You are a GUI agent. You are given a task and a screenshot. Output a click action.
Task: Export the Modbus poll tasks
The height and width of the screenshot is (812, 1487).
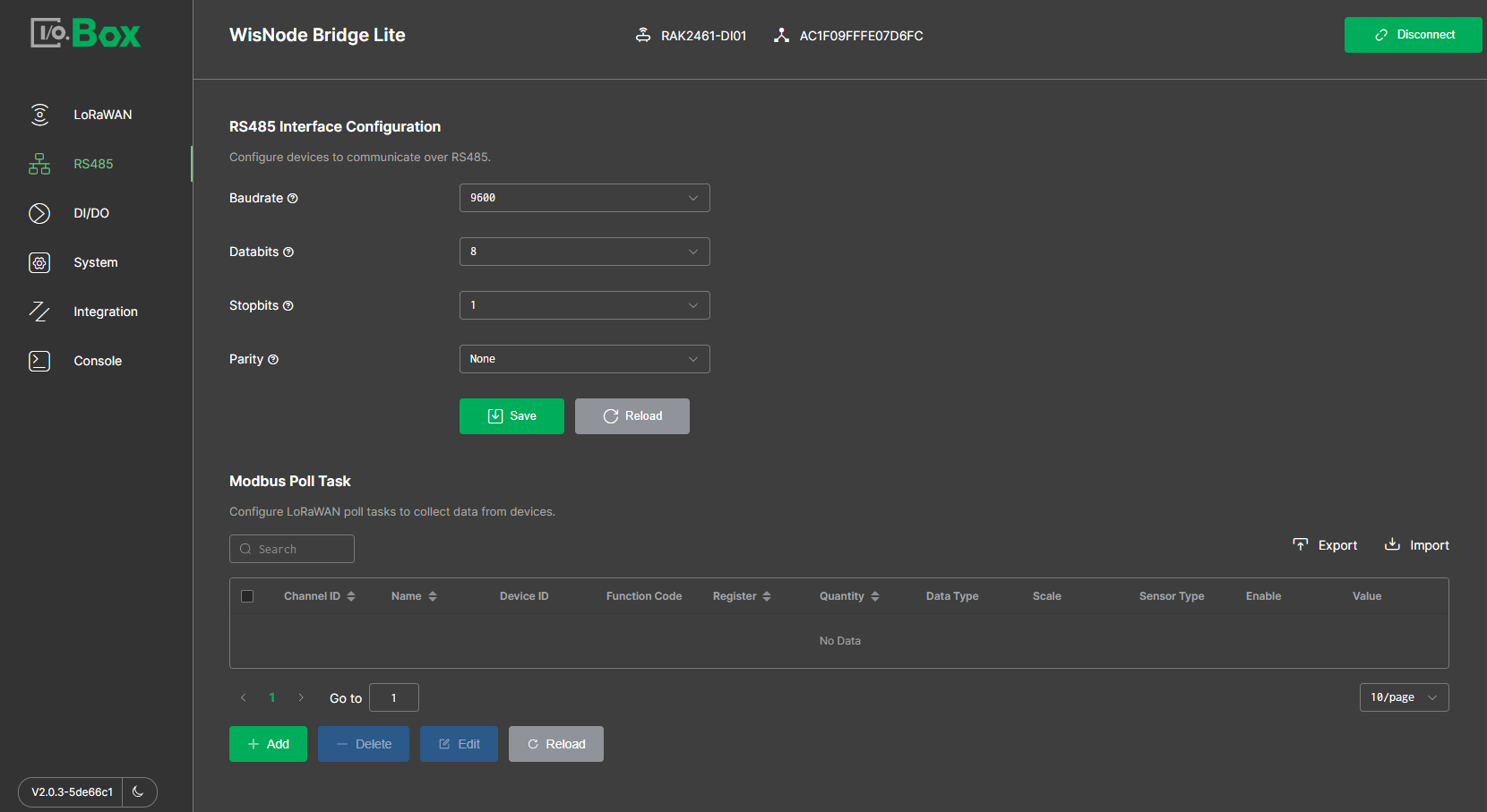[1325, 545]
